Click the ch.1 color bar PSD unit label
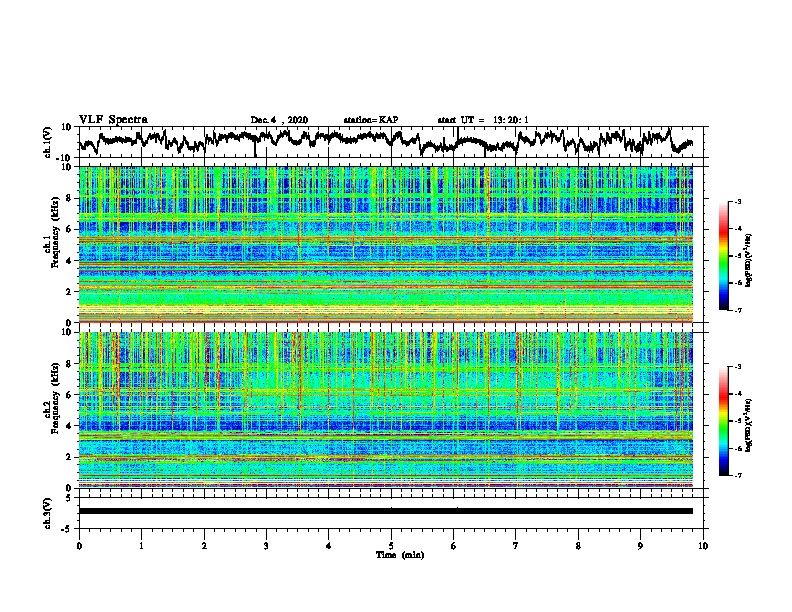The width and height of the screenshot is (792, 612). [x=749, y=261]
